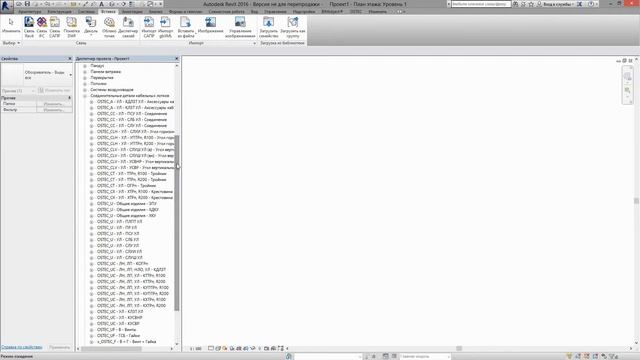Open the Архитектура ribbon tab
Viewport: 640px width, 360px height.
click(29, 12)
